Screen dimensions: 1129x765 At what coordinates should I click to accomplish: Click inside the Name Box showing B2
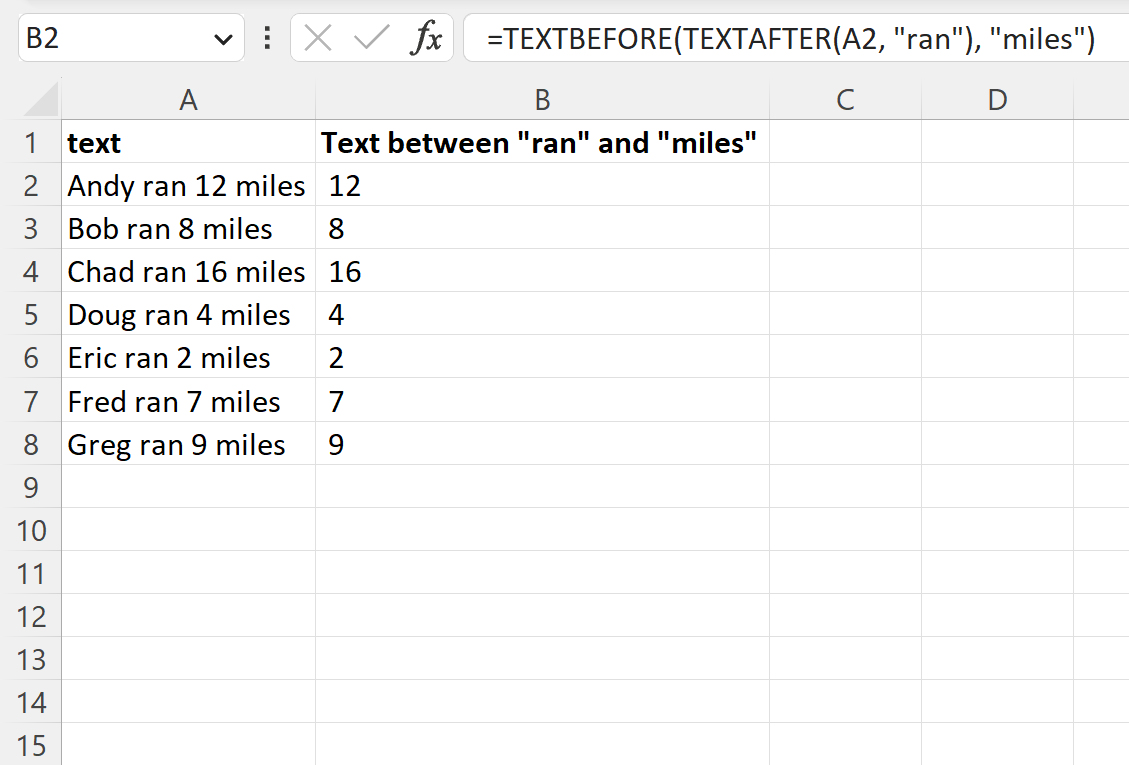pos(115,37)
